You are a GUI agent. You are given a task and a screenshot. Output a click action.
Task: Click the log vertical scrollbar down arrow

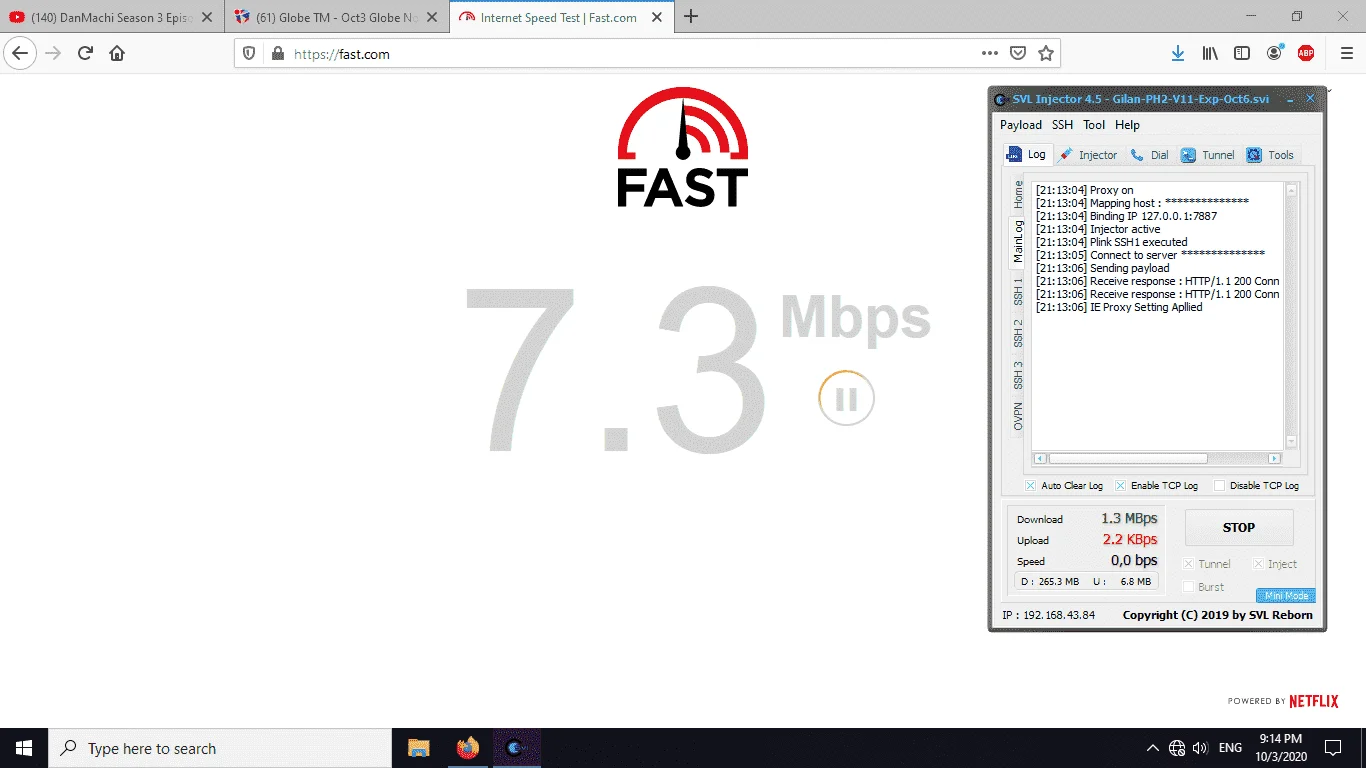pyautogui.click(x=1291, y=441)
